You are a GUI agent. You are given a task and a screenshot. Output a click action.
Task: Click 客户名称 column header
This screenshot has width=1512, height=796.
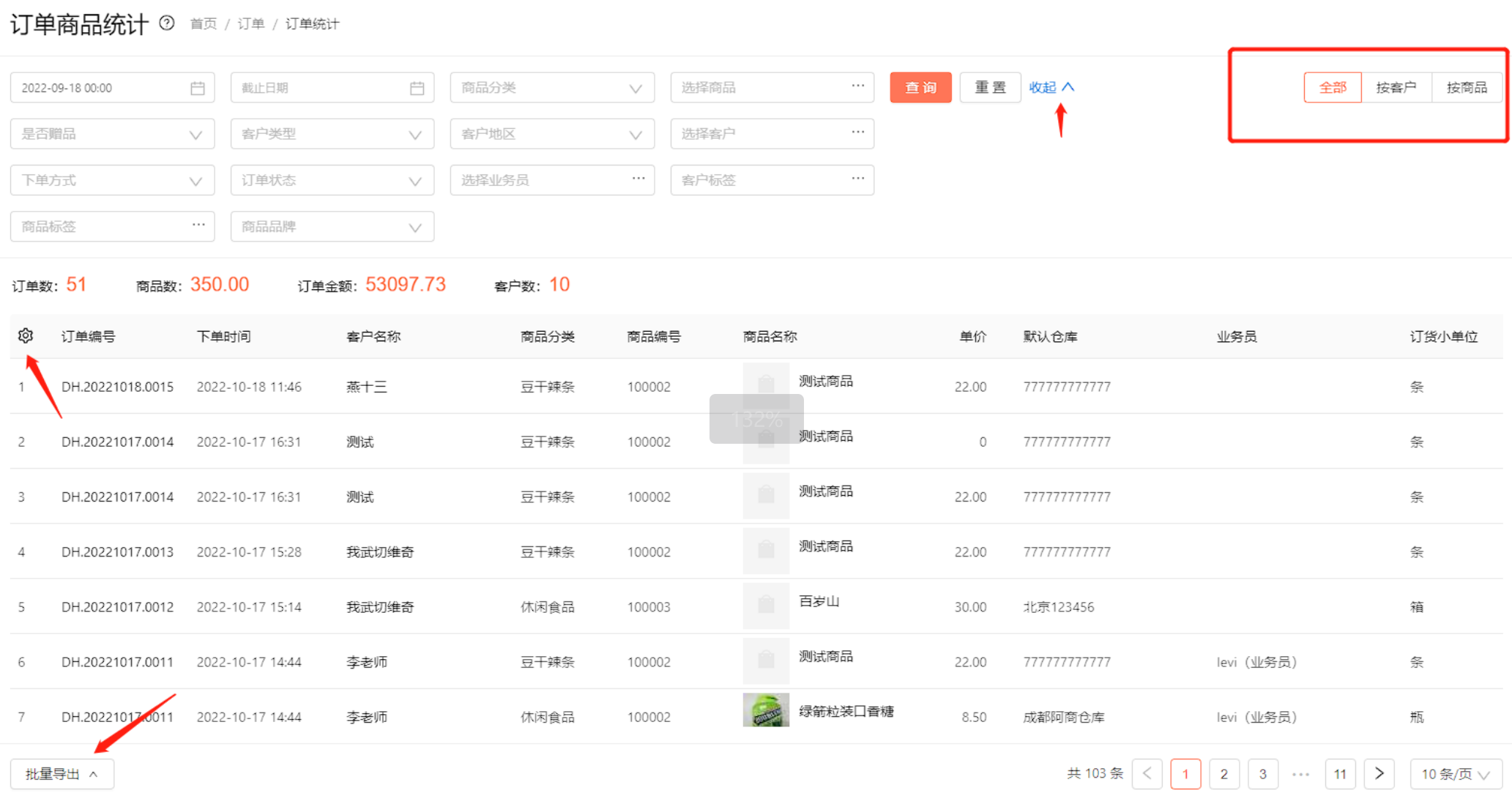[x=373, y=336]
